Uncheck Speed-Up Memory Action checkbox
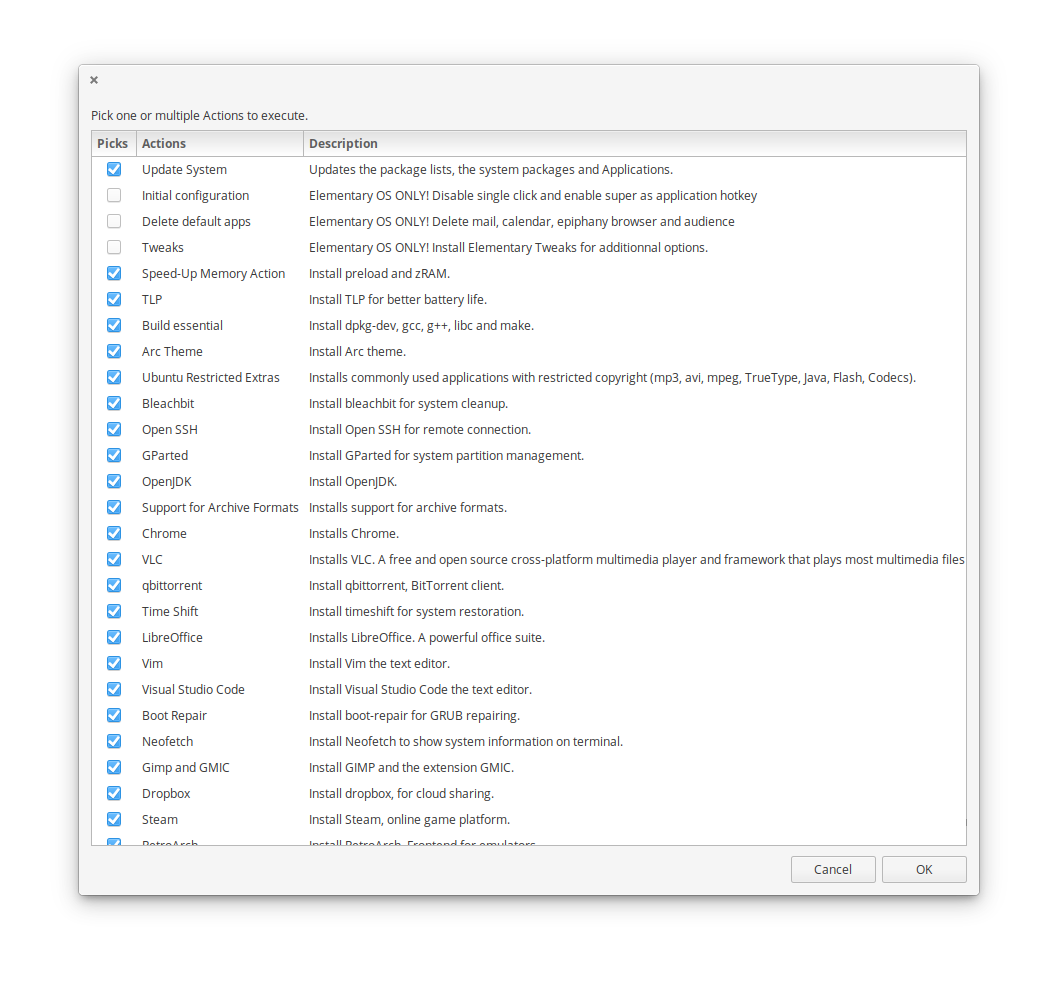The width and height of the screenshot is (1058, 988). tap(114, 273)
